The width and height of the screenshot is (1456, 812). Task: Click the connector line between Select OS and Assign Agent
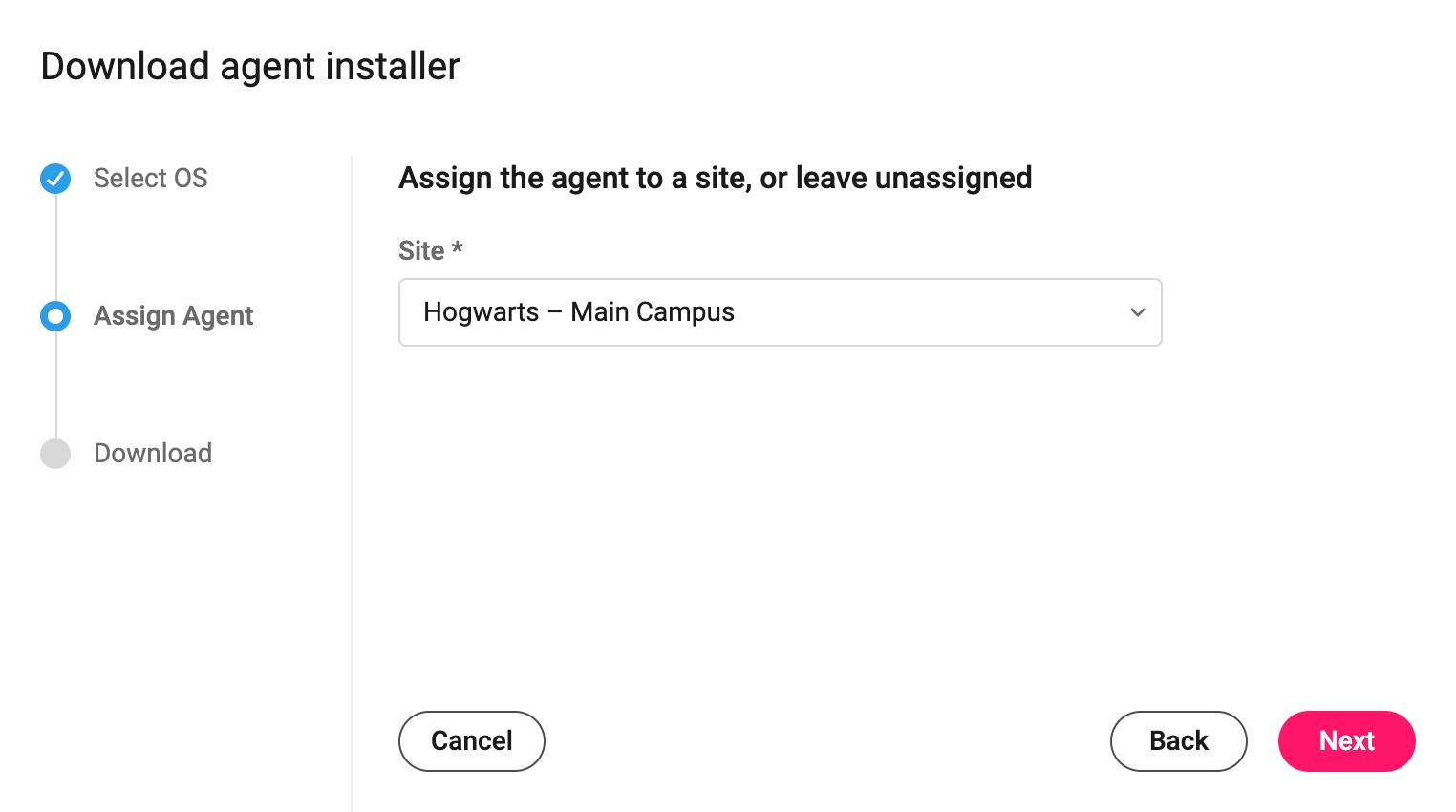point(55,247)
